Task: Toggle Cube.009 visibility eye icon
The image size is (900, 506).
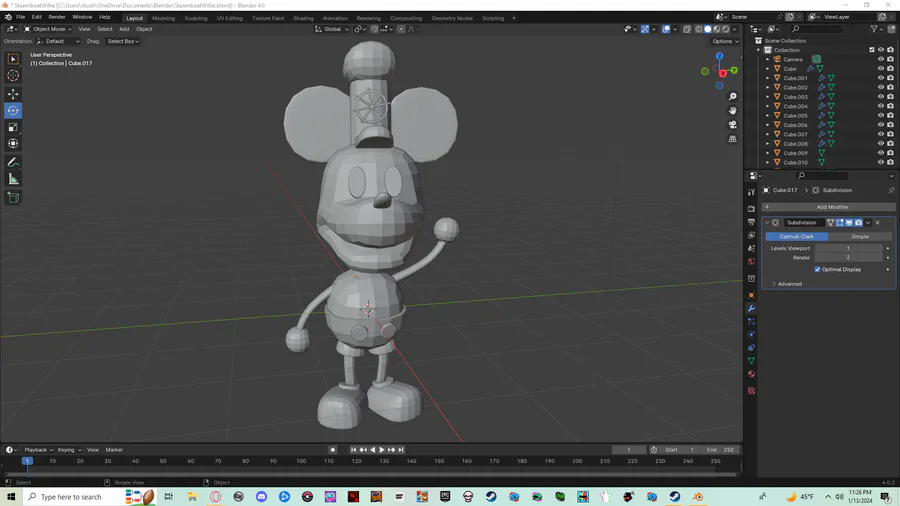Action: tap(880, 153)
